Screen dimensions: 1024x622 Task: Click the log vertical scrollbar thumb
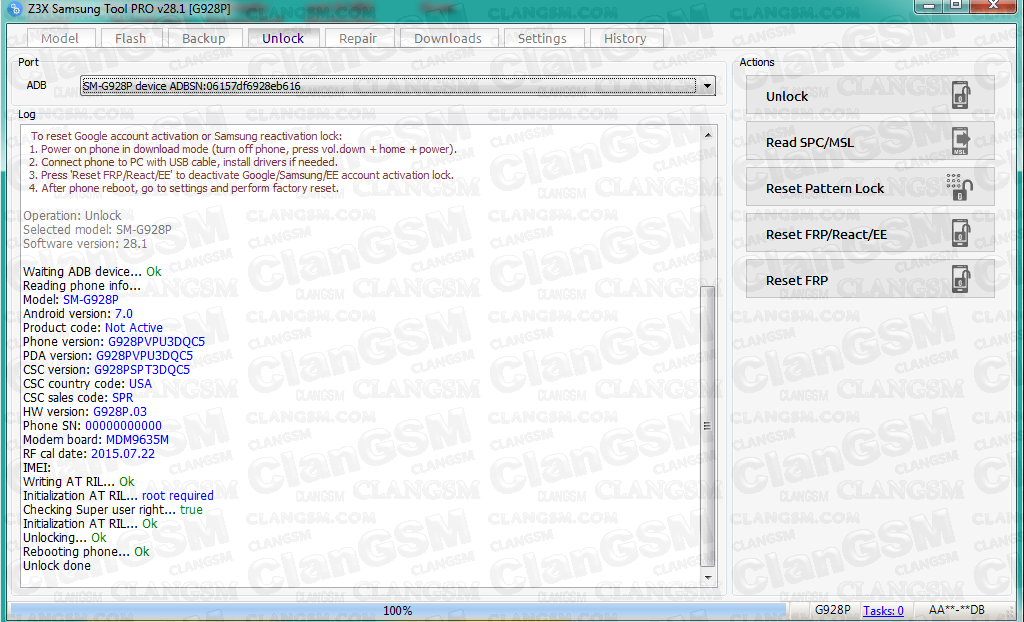707,426
